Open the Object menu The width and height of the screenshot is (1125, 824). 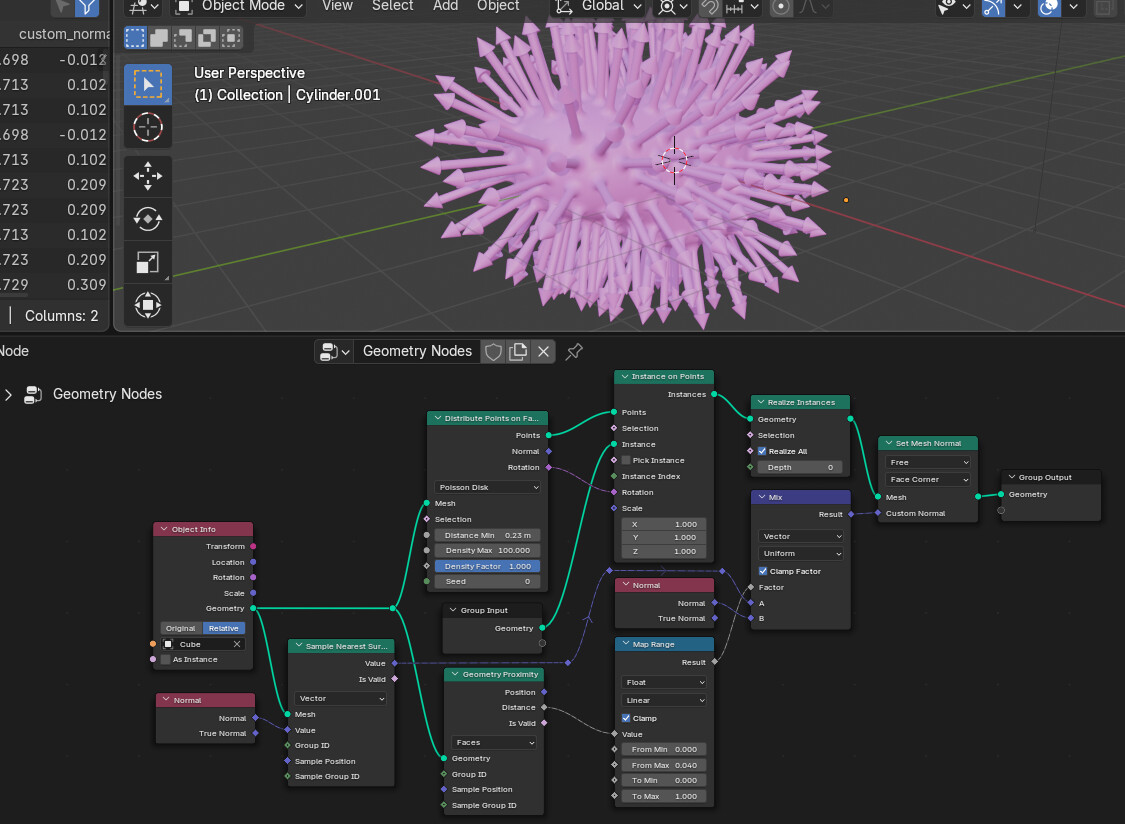click(x=498, y=6)
